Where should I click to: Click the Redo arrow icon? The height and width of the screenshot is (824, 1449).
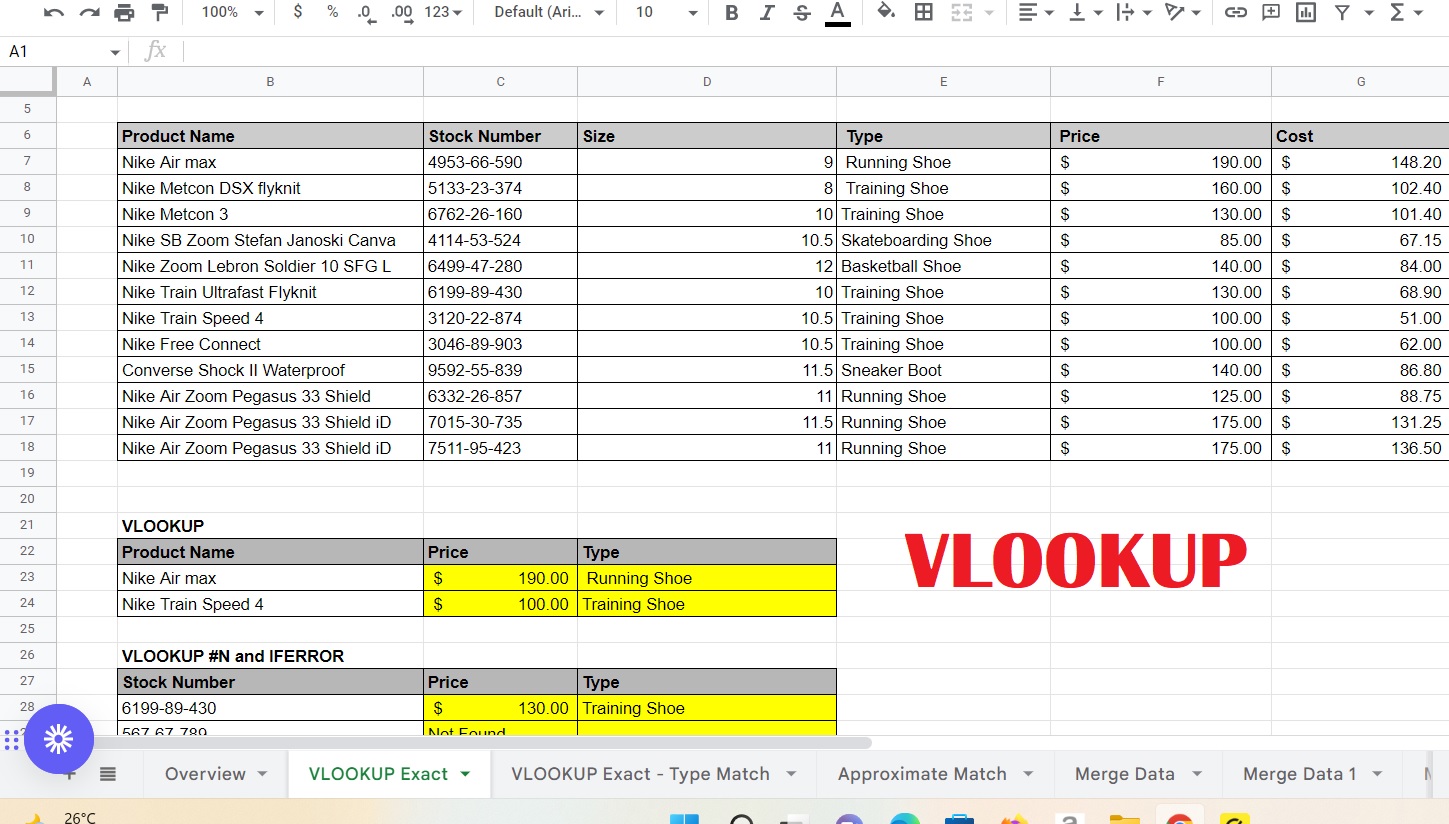[x=89, y=13]
